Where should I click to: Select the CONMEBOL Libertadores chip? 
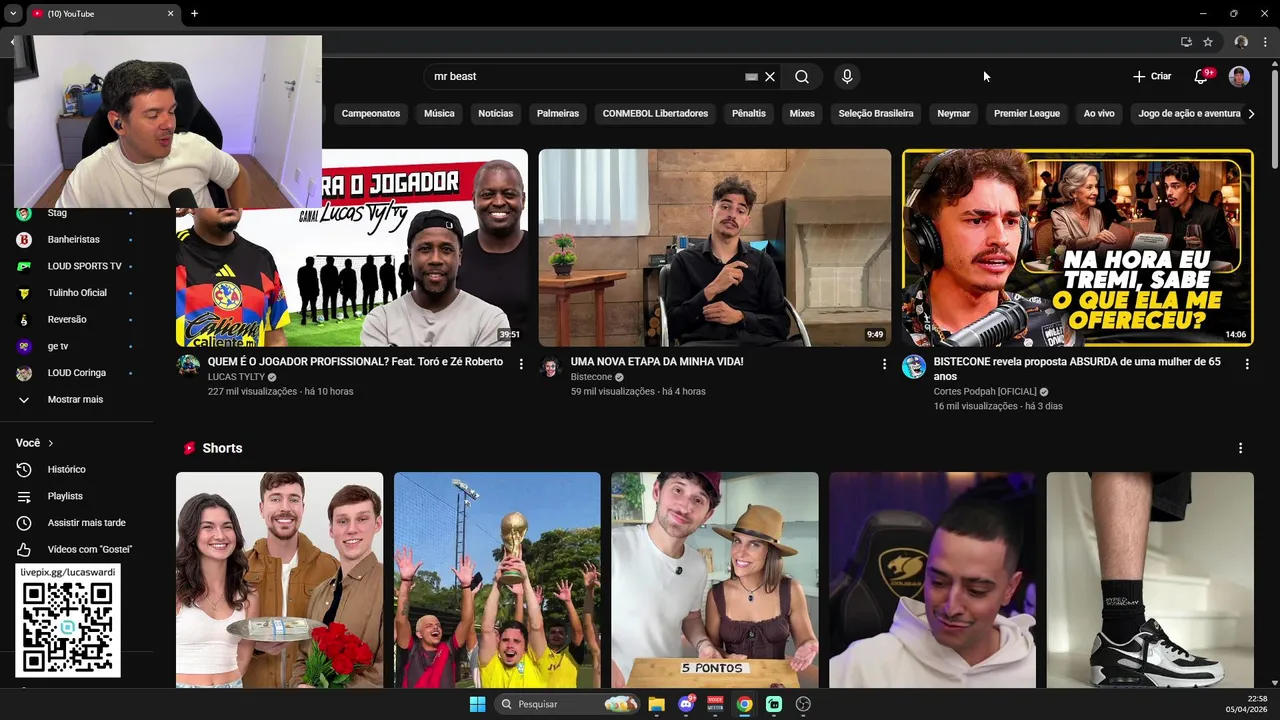(655, 114)
